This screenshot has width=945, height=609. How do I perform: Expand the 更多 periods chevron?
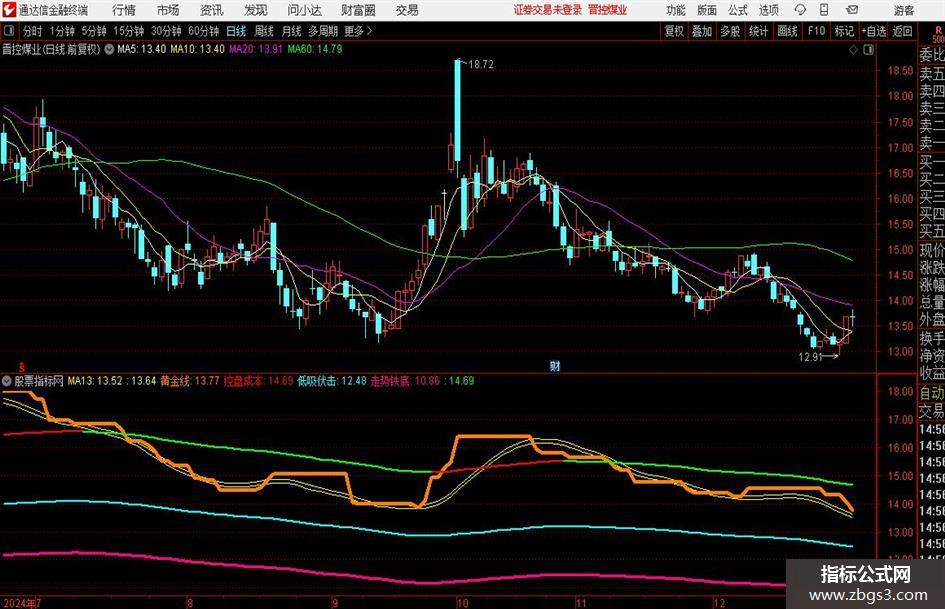[x=369, y=31]
